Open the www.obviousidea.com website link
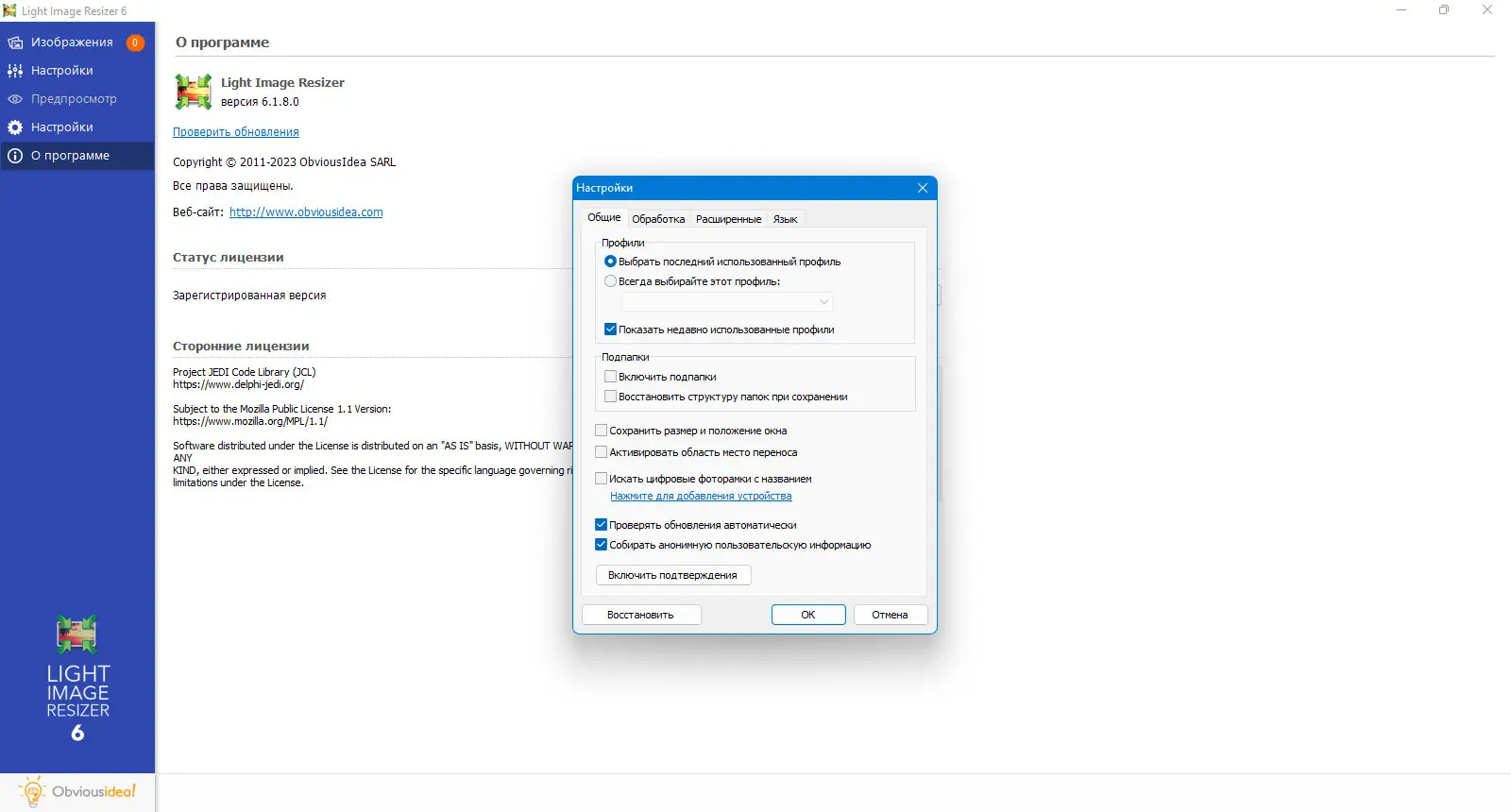The image size is (1511, 812). coord(306,212)
